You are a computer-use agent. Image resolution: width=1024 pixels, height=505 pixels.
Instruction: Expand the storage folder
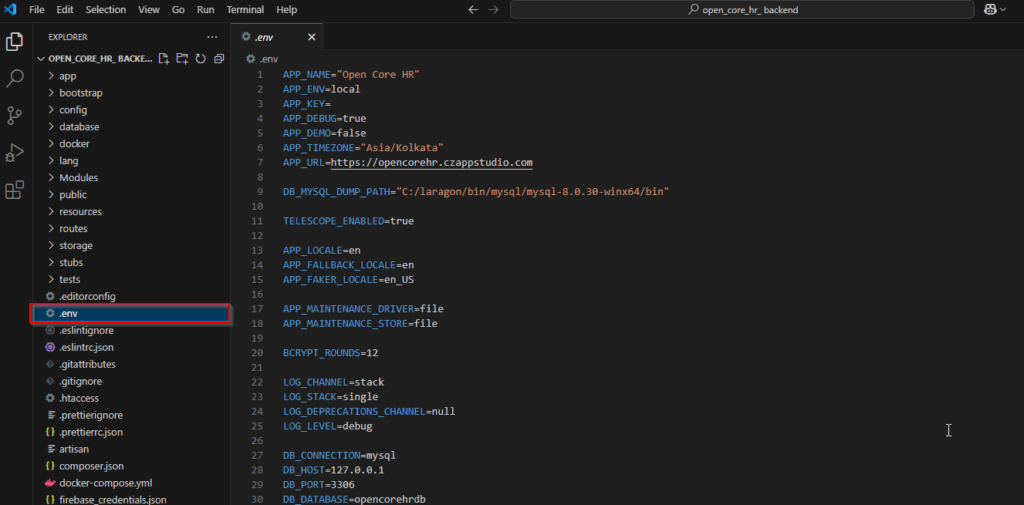tap(131, 246)
